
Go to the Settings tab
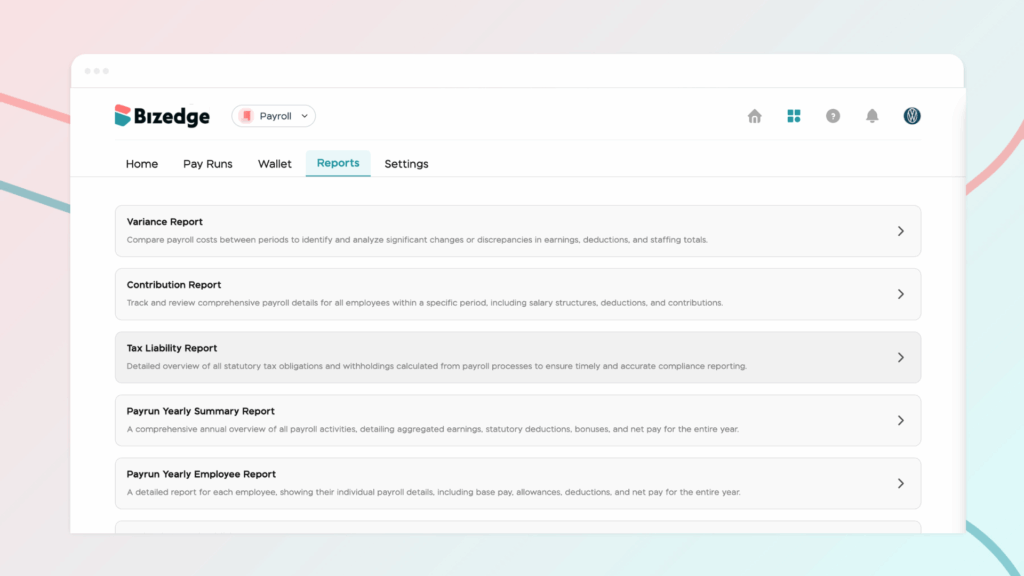406,164
